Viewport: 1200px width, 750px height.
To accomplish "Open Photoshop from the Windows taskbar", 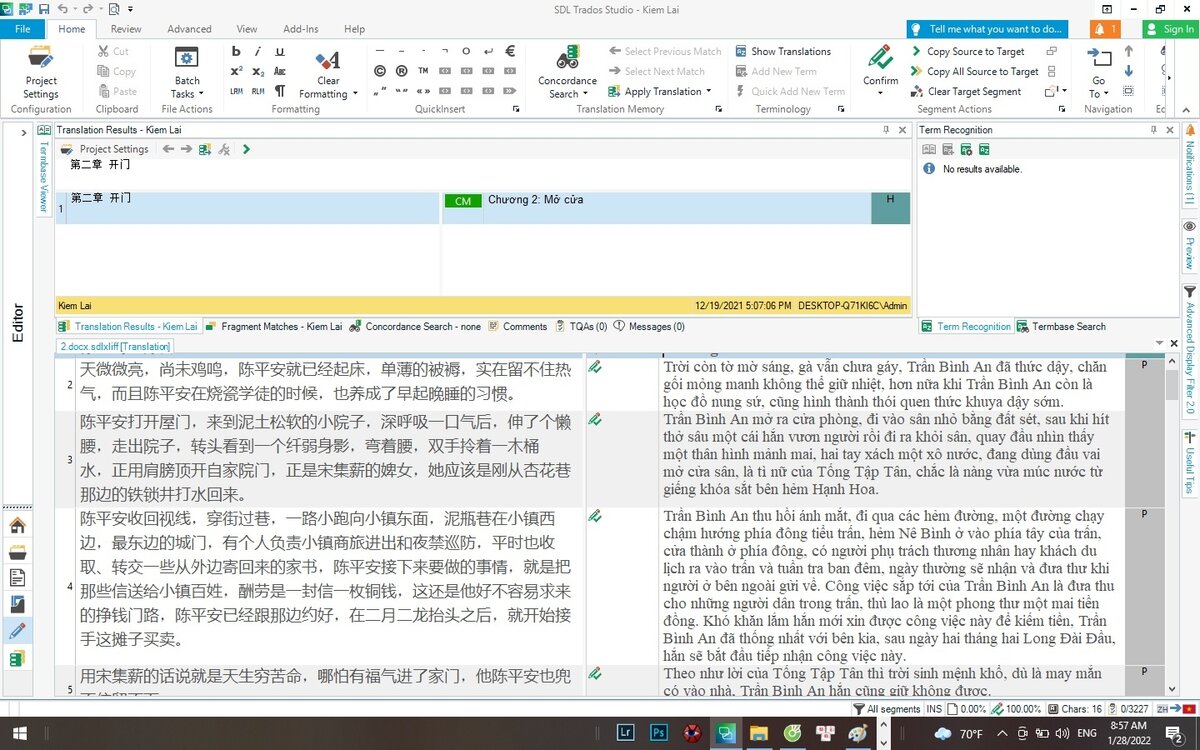I will click(658, 733).
